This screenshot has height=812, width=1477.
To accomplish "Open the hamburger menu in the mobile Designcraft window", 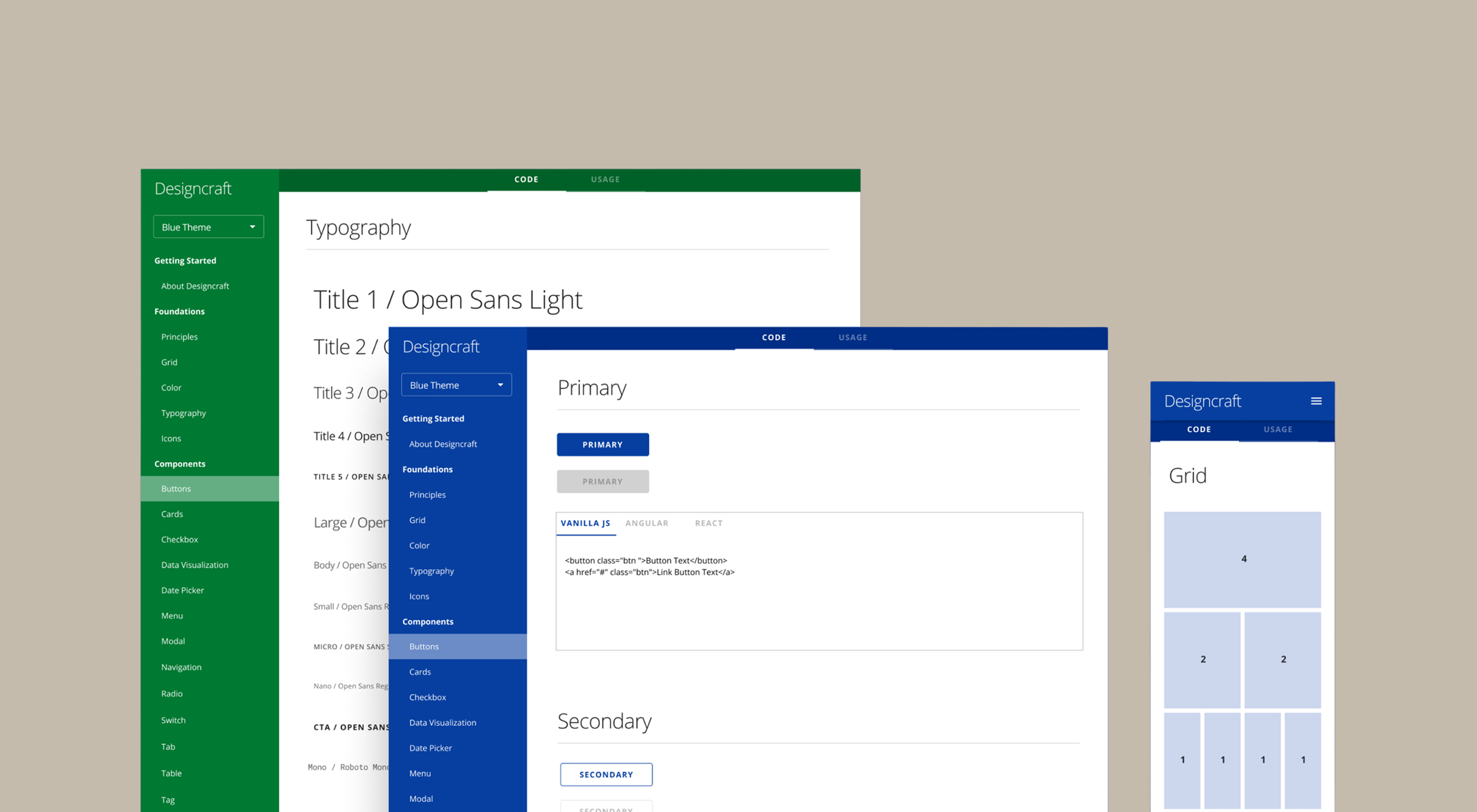I will (x=1316, y=401).
